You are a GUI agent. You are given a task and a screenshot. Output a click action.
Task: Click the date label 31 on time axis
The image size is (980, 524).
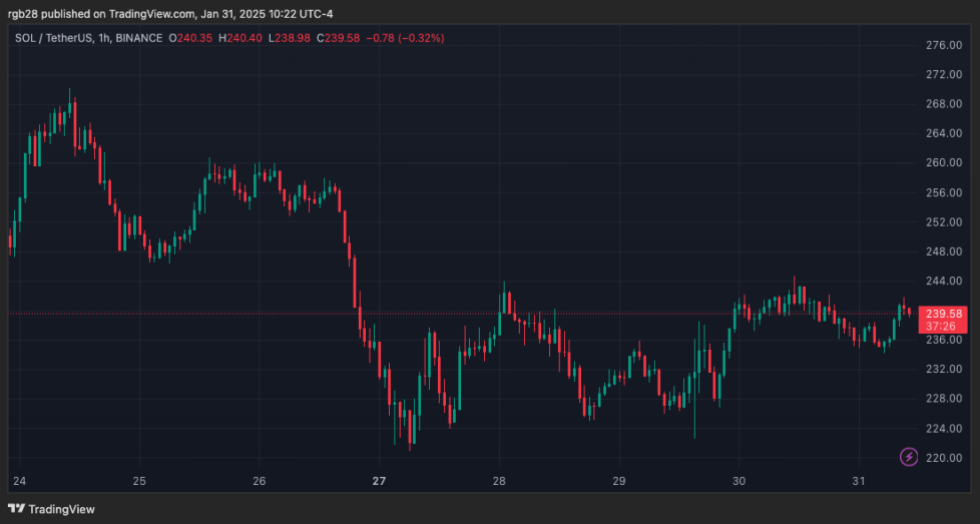pyautogui.click(x=858, y=481)
